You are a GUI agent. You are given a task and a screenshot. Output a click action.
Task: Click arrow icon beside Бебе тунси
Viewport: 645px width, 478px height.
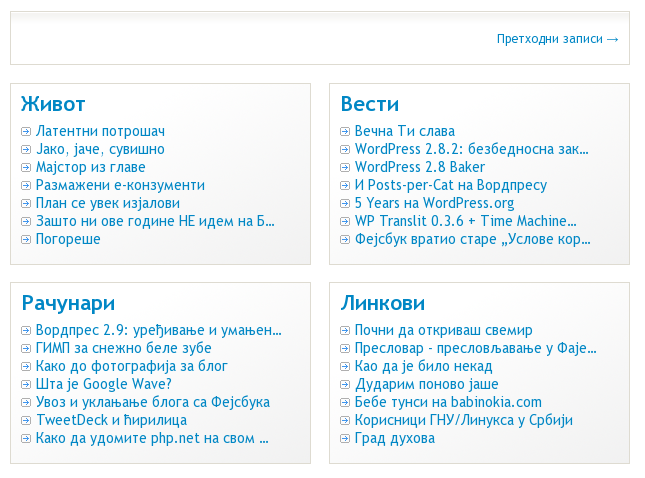tap(345, 403)
